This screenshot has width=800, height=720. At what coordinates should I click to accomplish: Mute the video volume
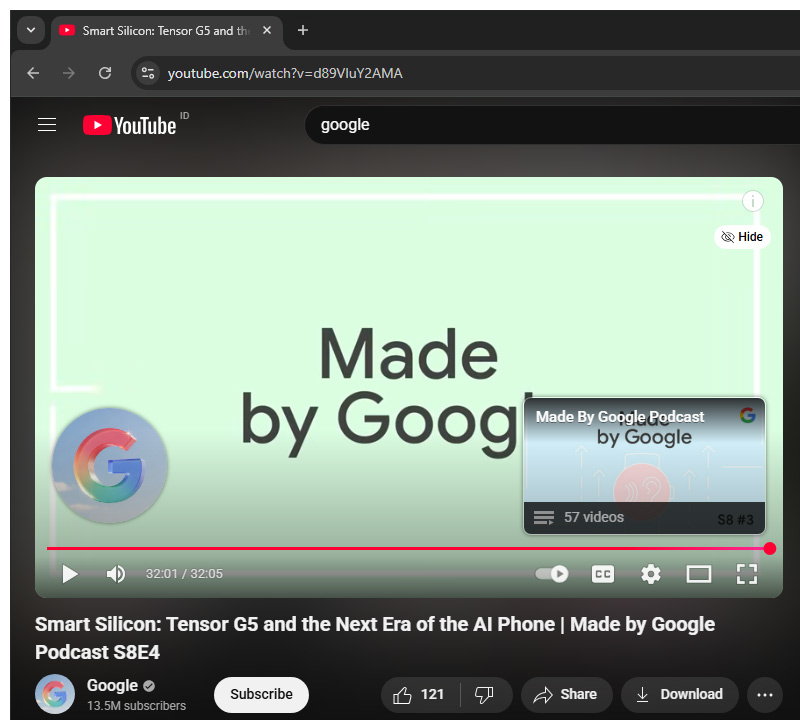click(116, 574)
